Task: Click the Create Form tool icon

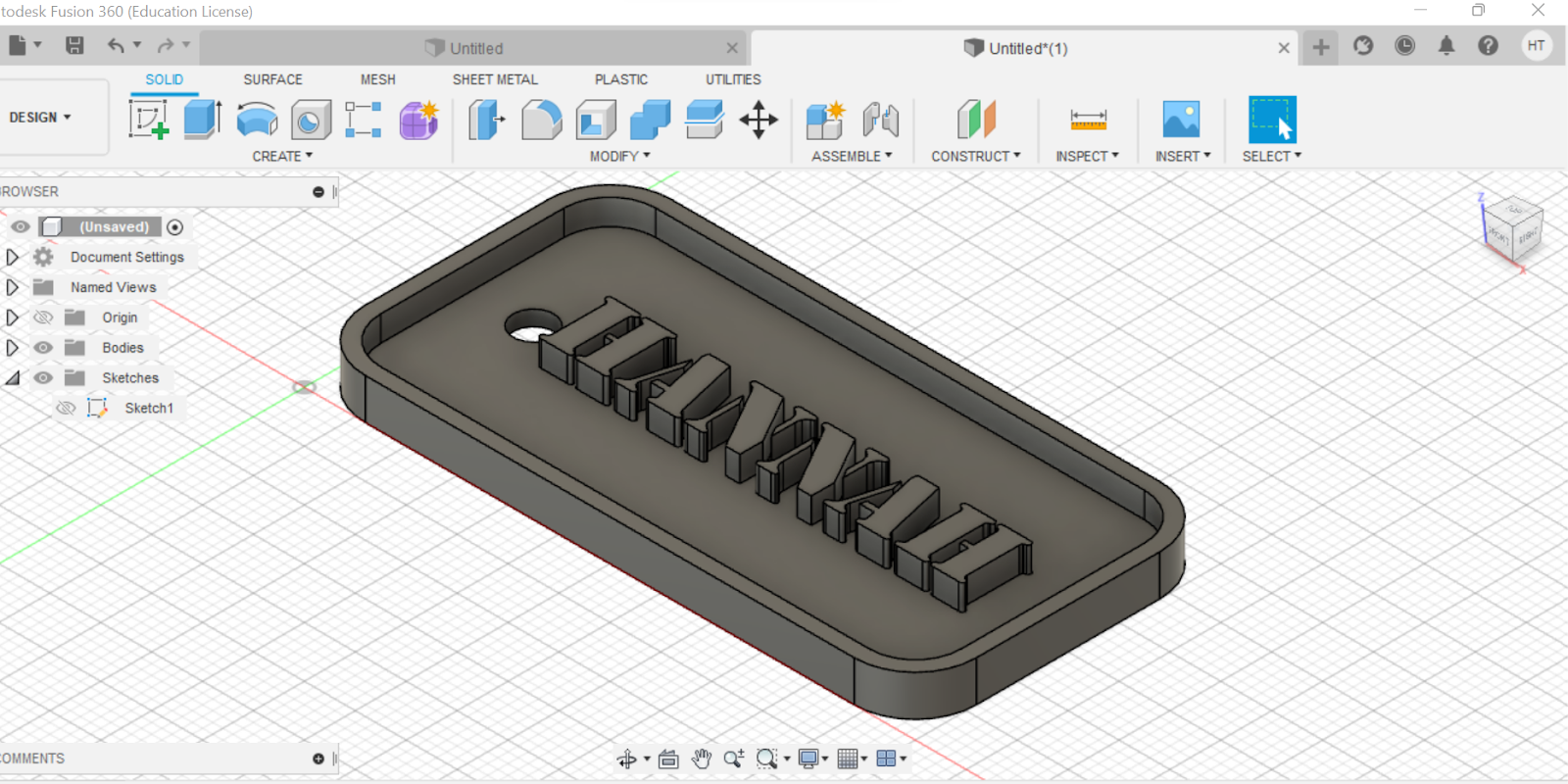Action: coord(418,120)
